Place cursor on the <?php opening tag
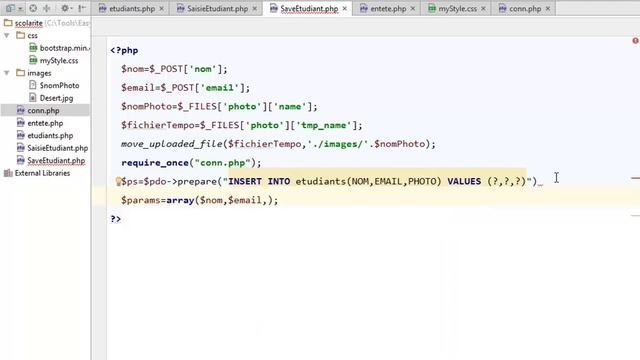 (x=124, y=51)
